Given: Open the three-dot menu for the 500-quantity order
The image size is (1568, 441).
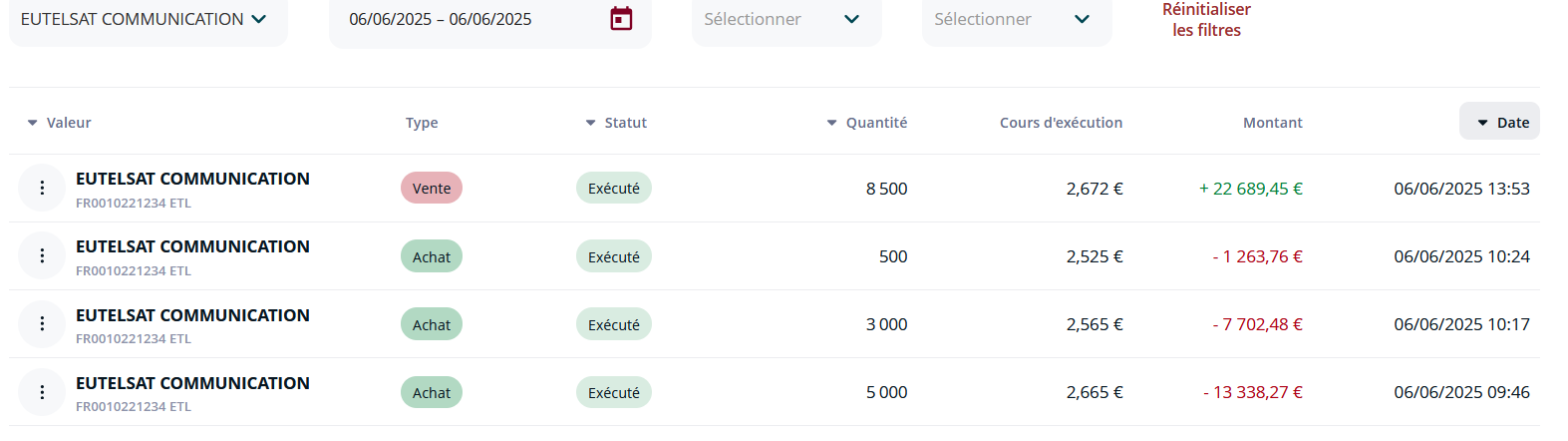Looking at the screenshot, I should 42,255.
